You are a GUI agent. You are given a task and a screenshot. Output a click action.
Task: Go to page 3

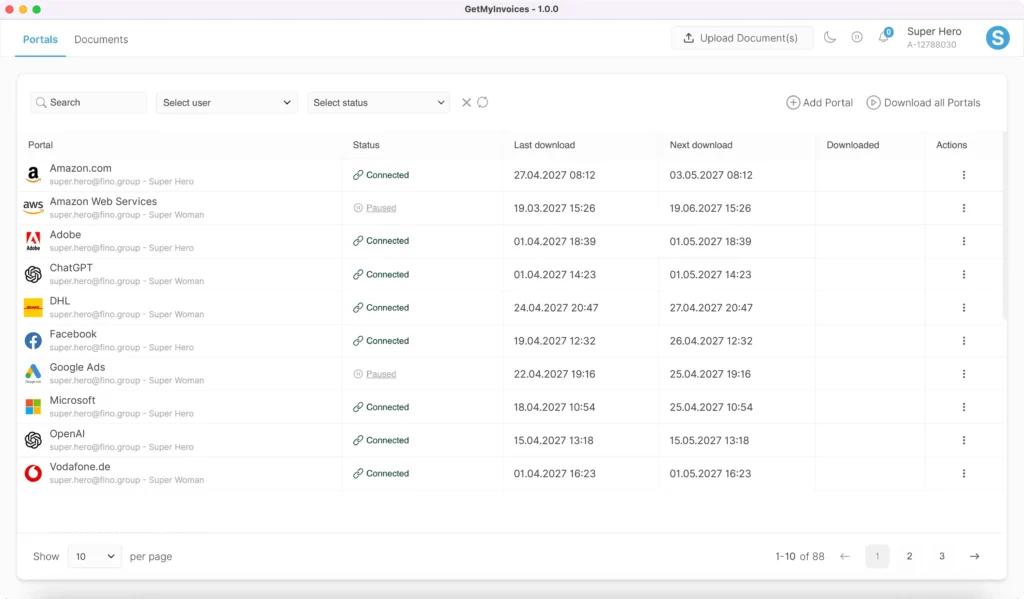[942, 557]
